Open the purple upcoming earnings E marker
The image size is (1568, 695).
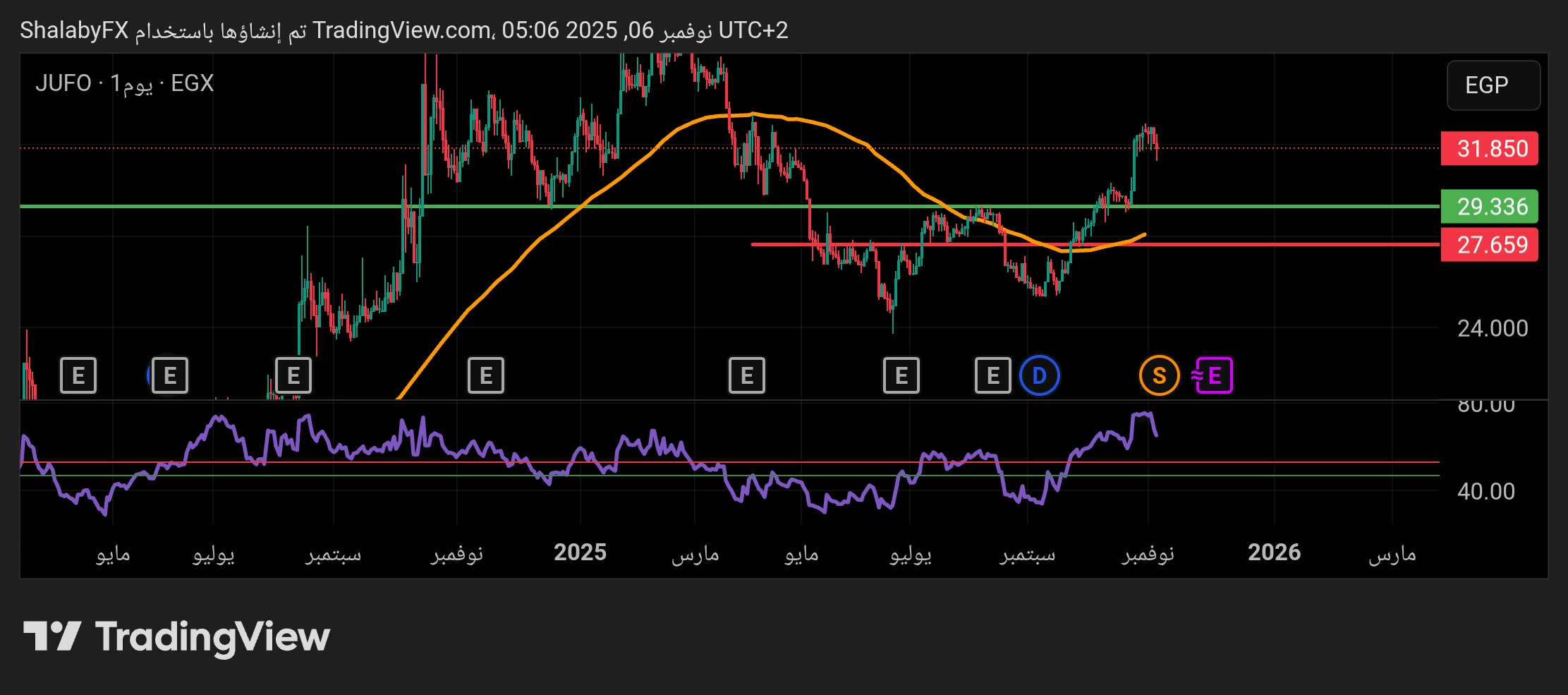pyautogui.click(x=1214, y=375)
